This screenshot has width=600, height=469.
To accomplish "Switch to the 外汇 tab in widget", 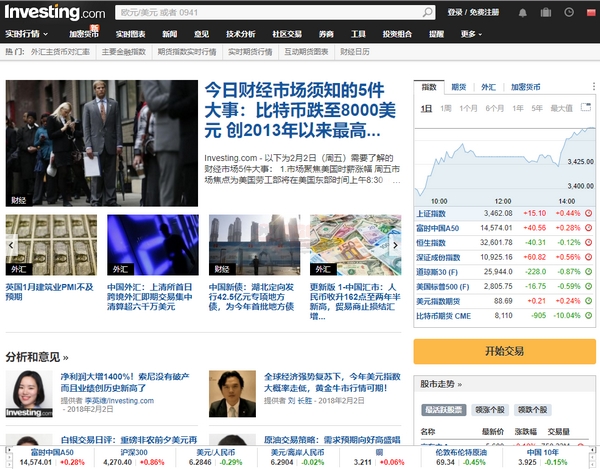I will point(488,87).
